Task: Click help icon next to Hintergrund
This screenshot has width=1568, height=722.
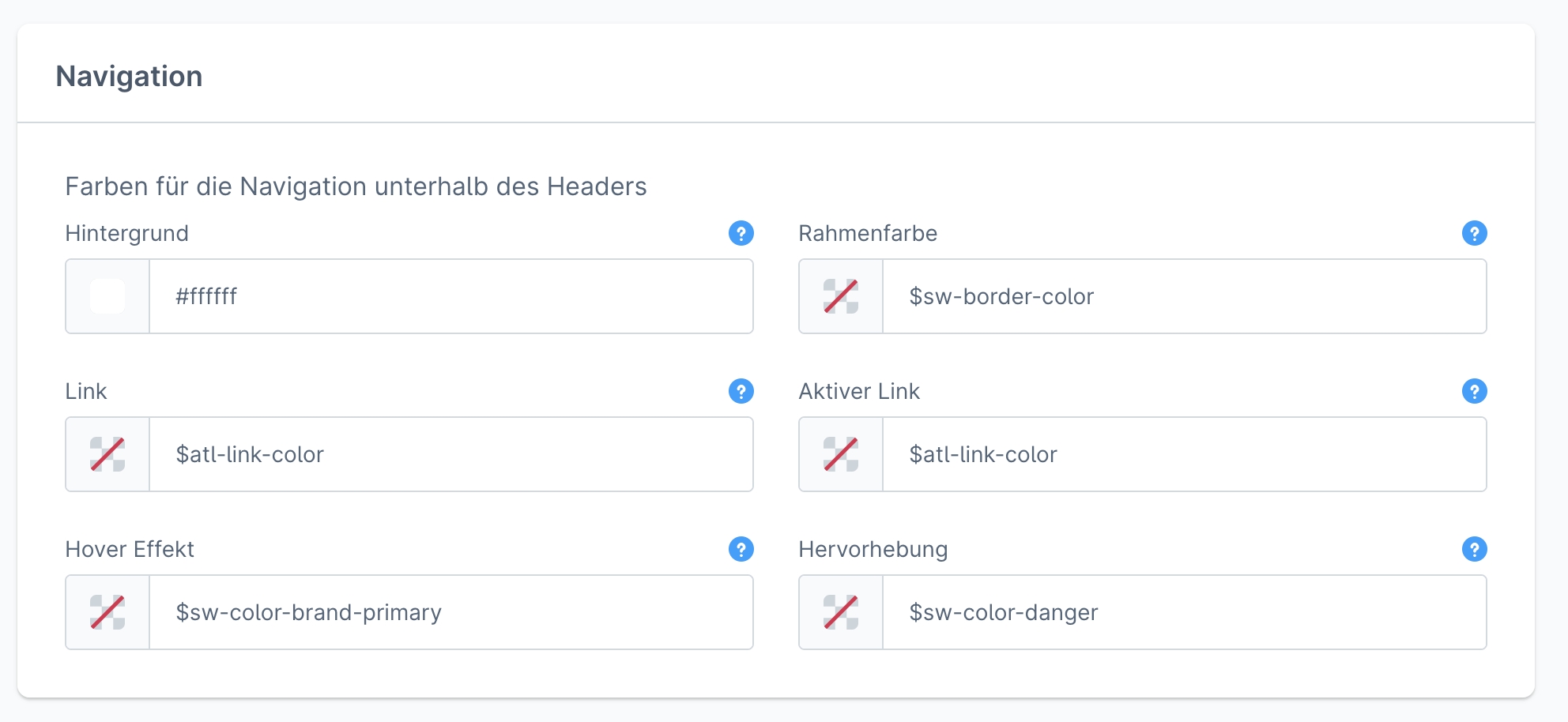Action: click(x=741, y=233)
